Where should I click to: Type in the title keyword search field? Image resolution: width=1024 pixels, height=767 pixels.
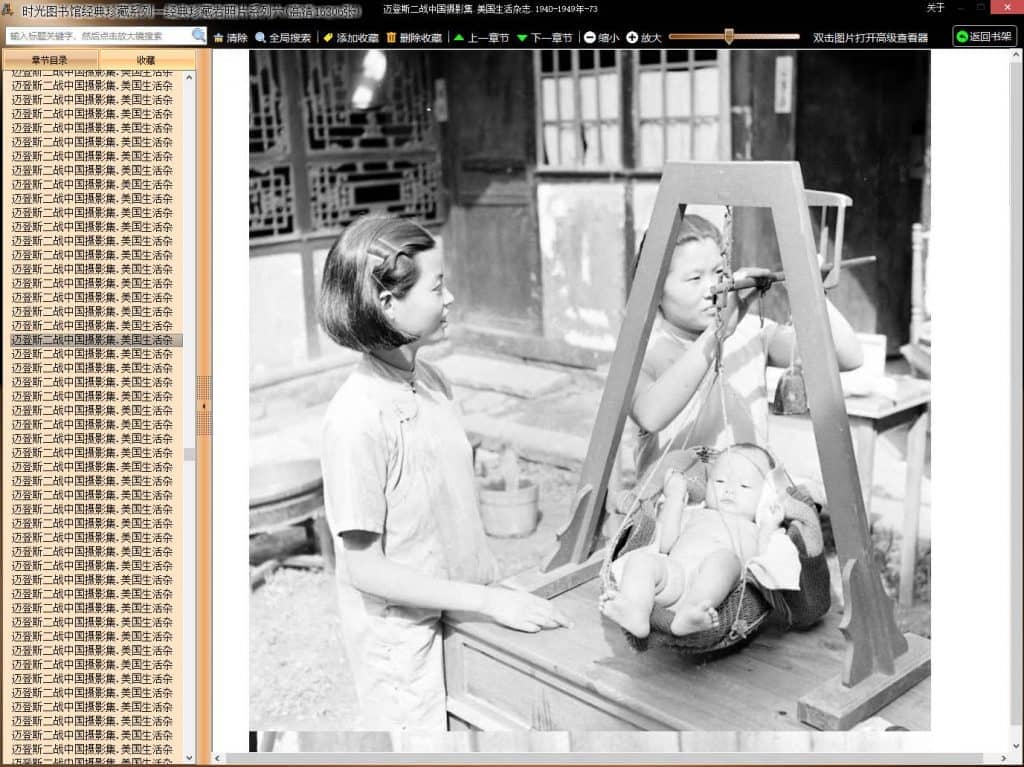(98, 36)
